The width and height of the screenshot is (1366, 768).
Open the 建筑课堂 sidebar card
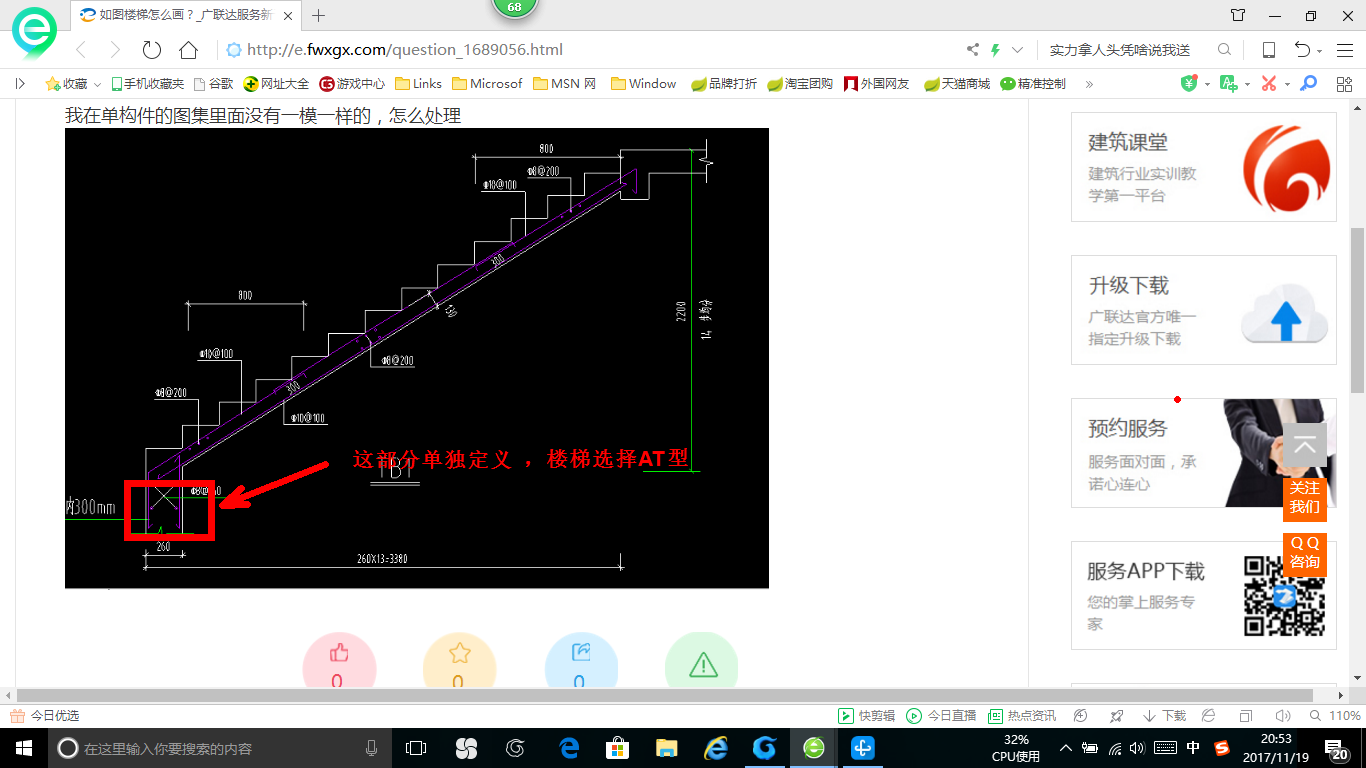coord(1204,167)
